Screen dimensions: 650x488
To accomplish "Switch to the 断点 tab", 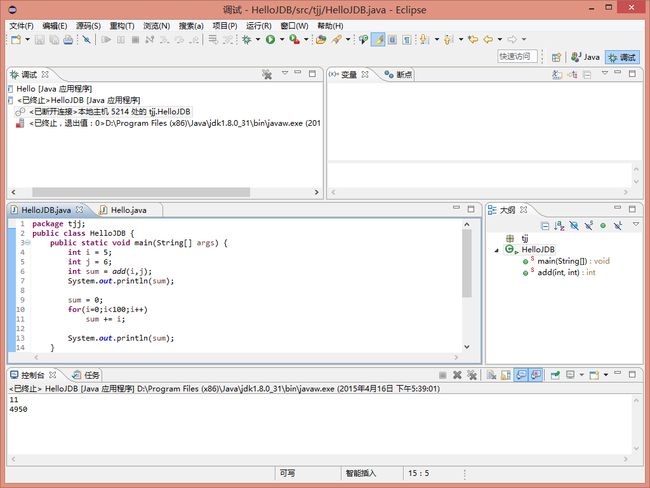I will [398, 75].
